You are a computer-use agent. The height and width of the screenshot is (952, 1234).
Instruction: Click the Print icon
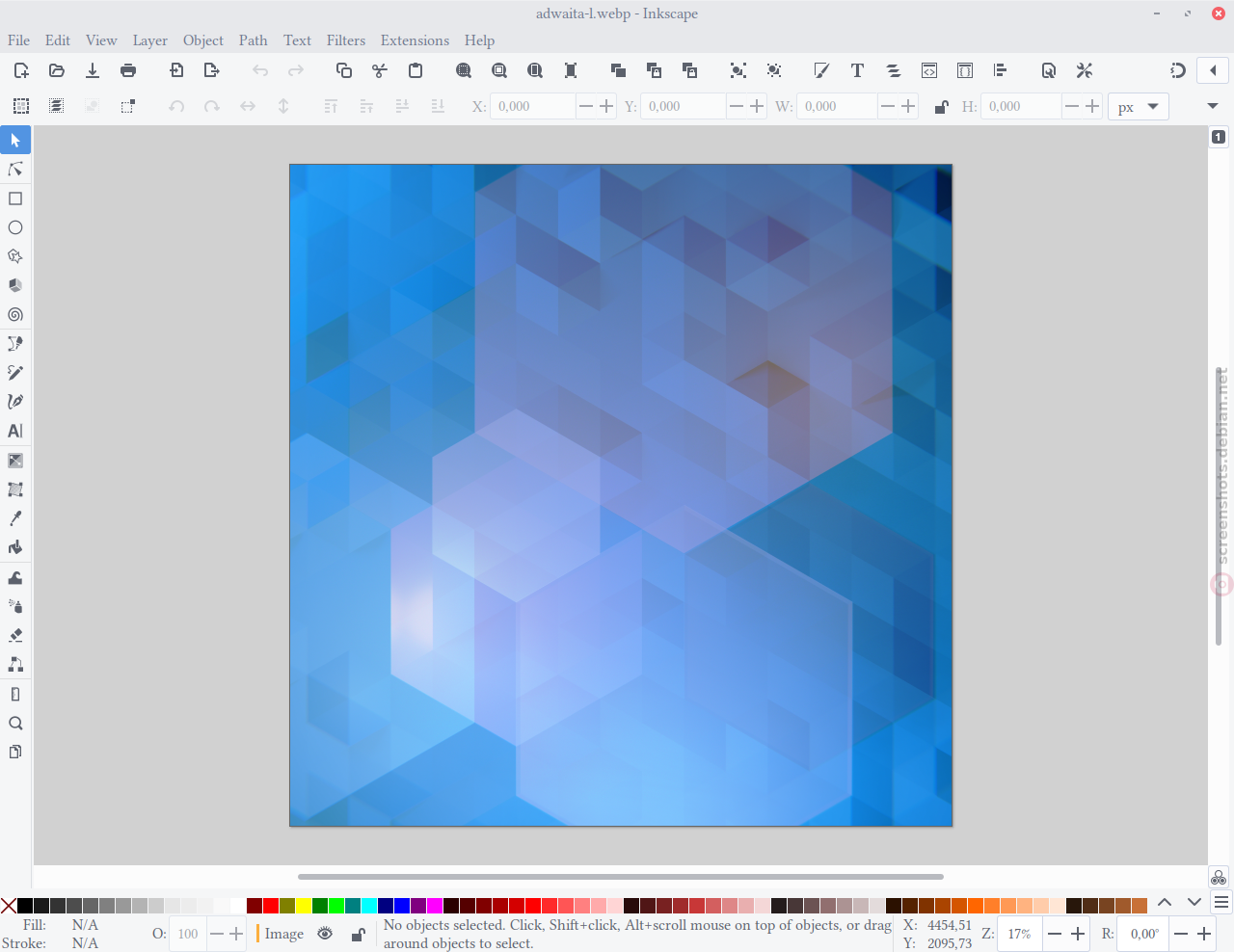(128, 70)
